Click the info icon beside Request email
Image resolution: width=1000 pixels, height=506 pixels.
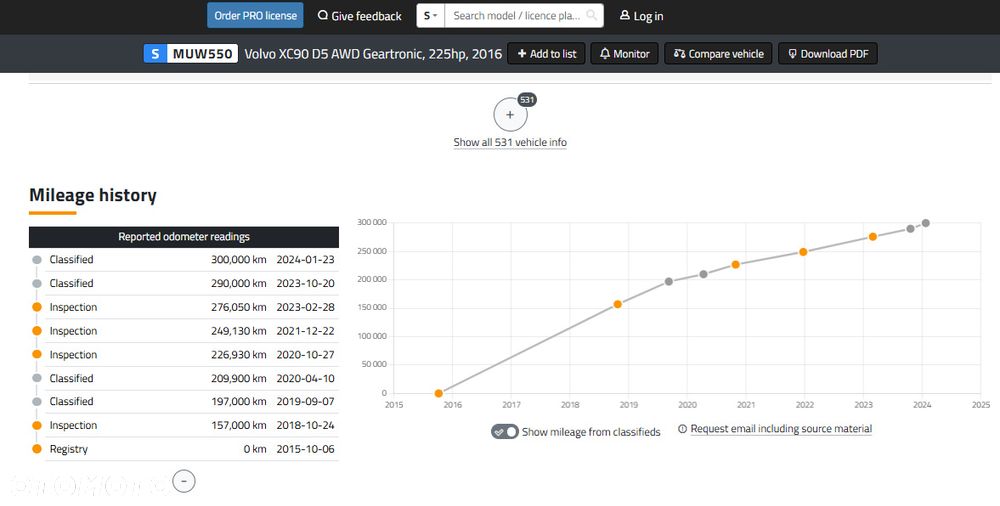click(x=682, y=429)
